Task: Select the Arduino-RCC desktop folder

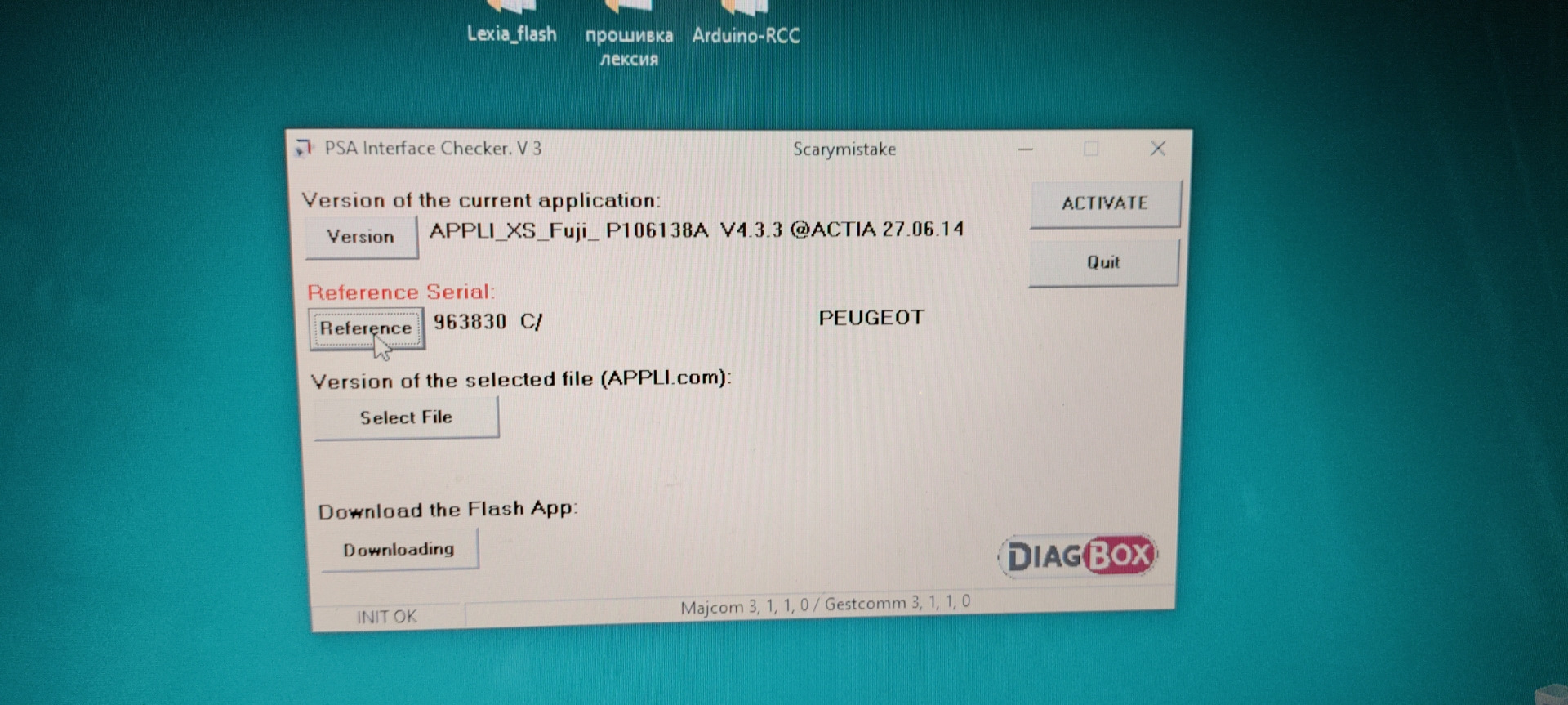Action: coord(746,23)
